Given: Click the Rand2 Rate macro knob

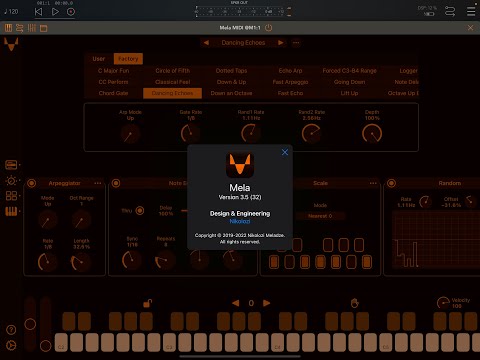Looking at the screenshot, I should click(x=311, y=134).
